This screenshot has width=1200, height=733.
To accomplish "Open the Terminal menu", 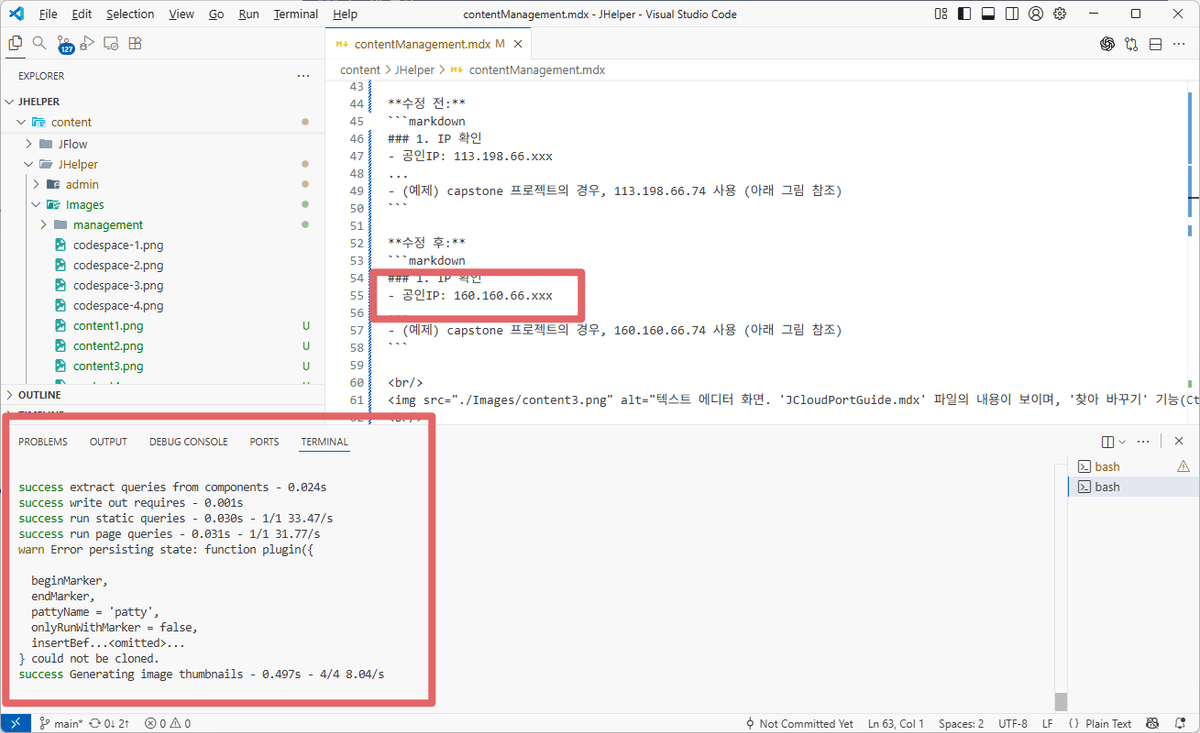I will [295, 13].
